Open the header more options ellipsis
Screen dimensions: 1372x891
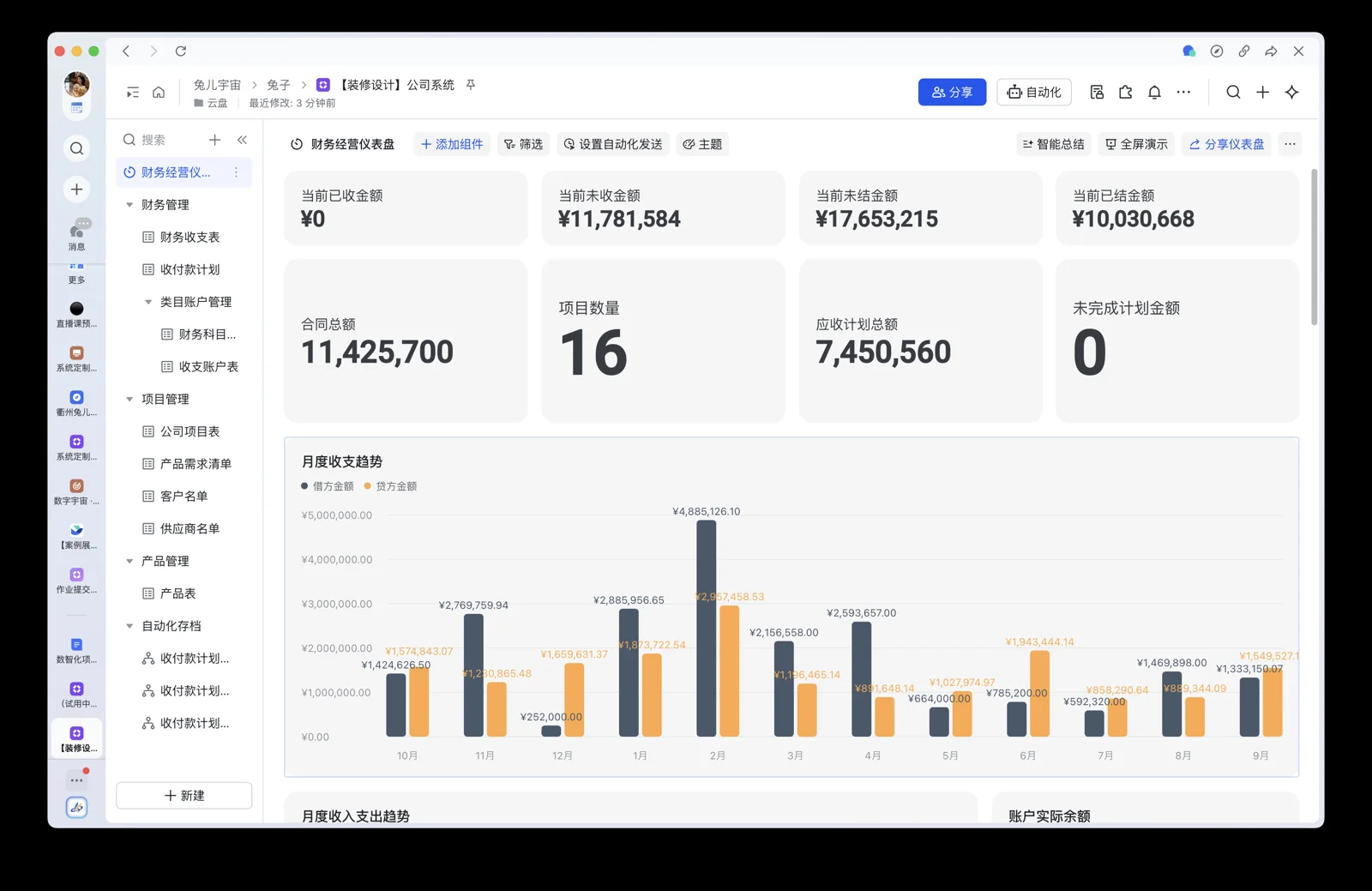pos(1183,93)
